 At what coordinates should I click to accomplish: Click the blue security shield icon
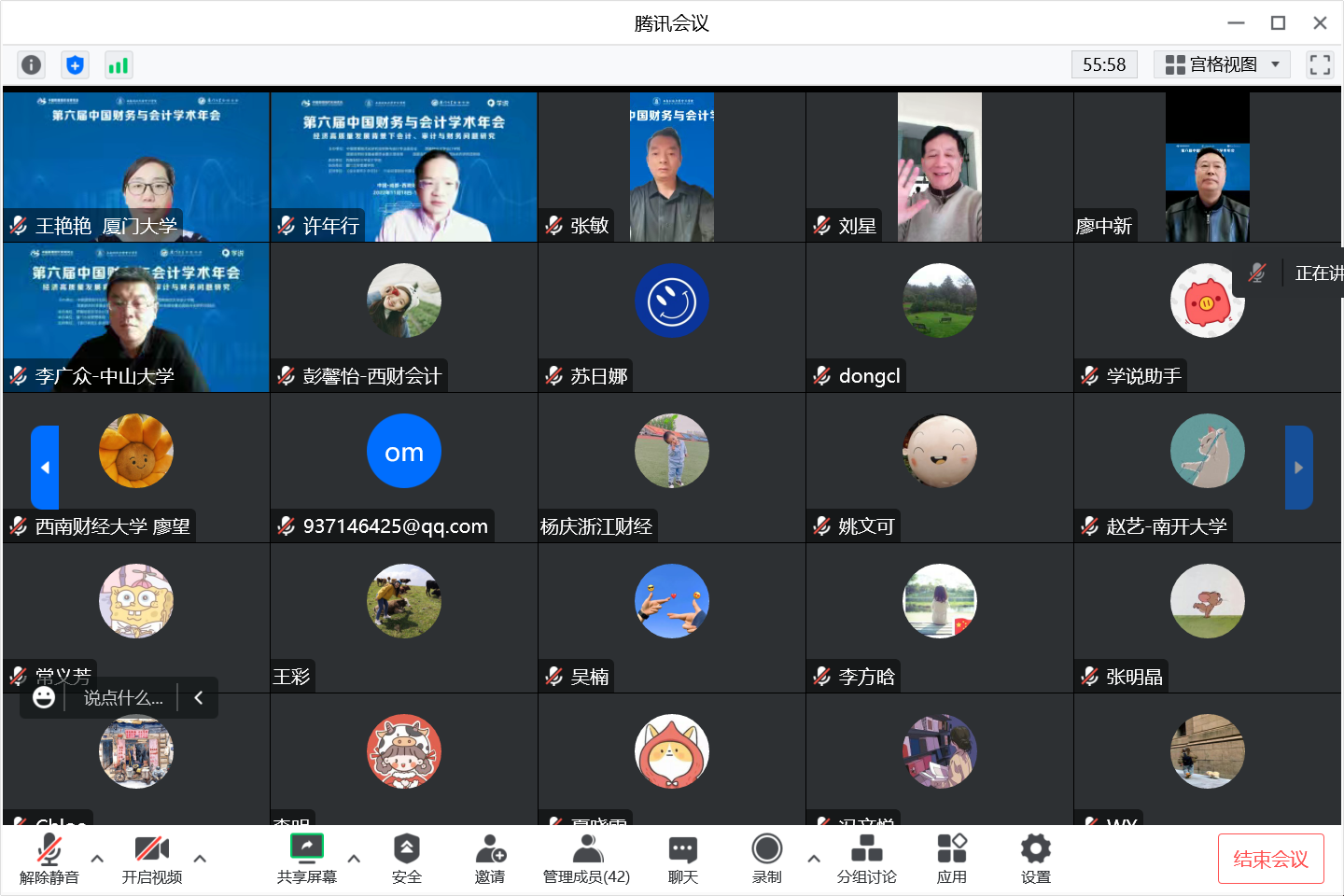75,64
